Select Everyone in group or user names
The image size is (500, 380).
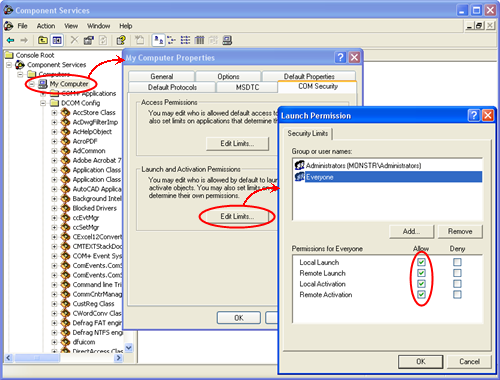coord(388,177)
